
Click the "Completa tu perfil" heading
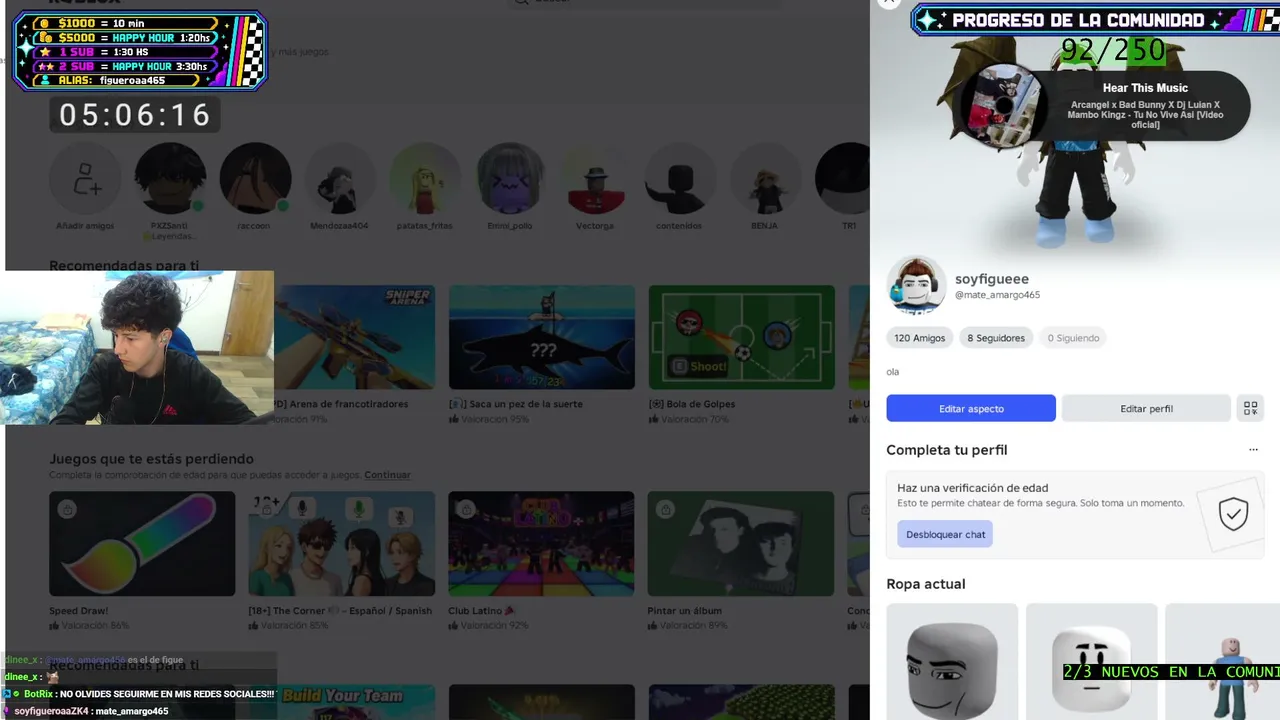click(947, 450)
